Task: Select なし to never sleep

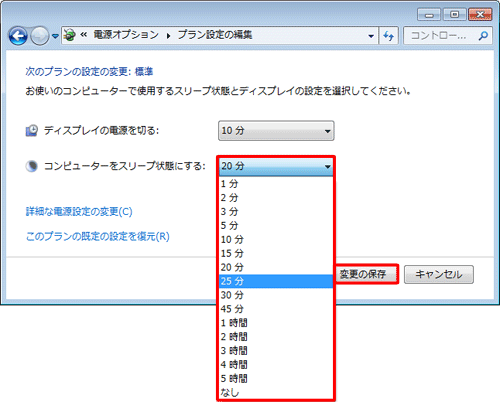Action: click(276, 392)
